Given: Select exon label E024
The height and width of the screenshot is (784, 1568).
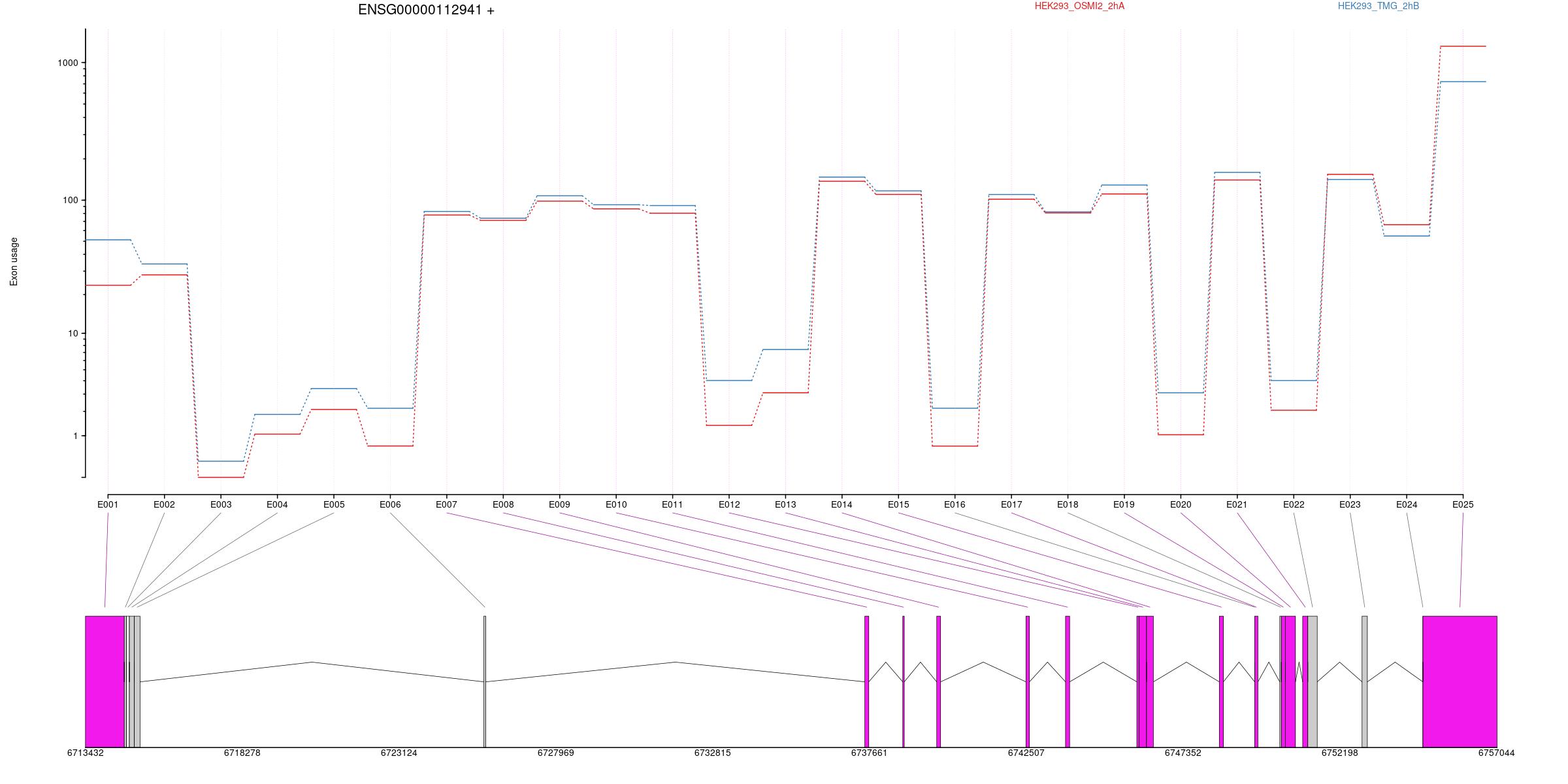Looking at the screenshot, I should pyautogui.click(x=1407, y=504).
